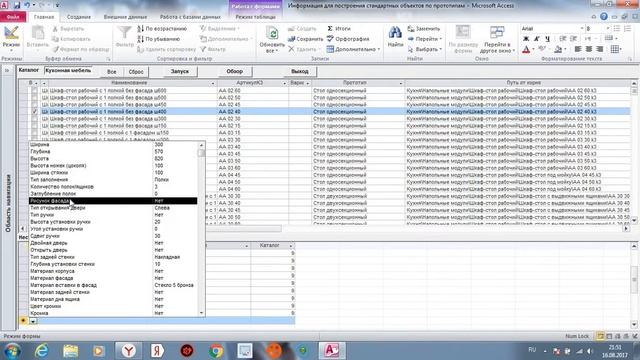Align text left in ribbon
This screenshot has width=640, height=360.
578,49
